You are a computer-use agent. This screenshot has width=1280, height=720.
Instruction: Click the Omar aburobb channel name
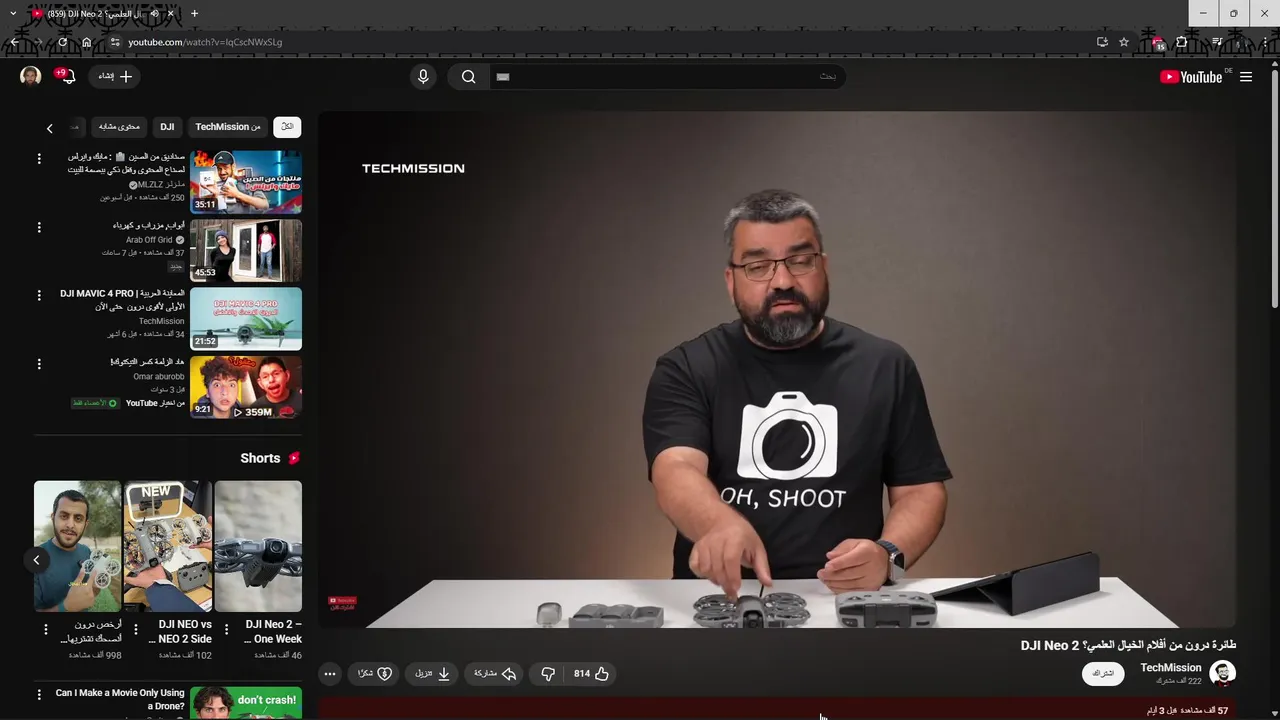pos(158,376)
